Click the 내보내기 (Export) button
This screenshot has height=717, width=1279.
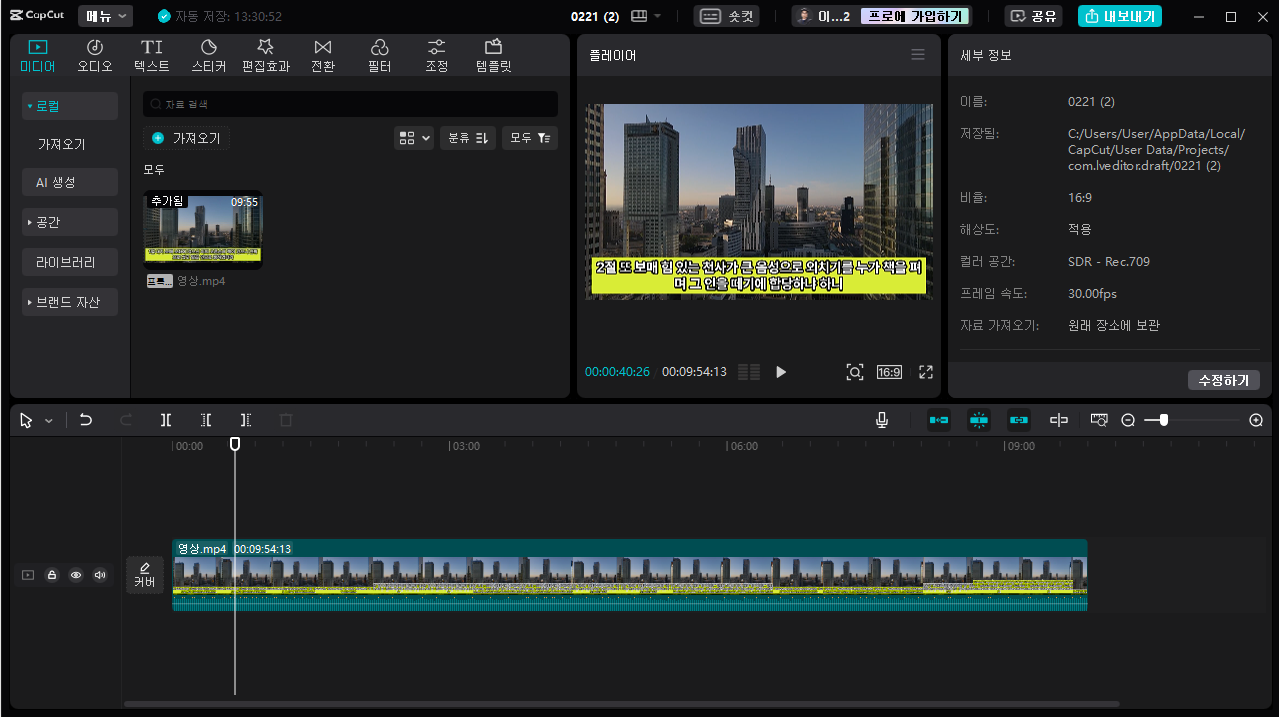(x=1120, y=16)
